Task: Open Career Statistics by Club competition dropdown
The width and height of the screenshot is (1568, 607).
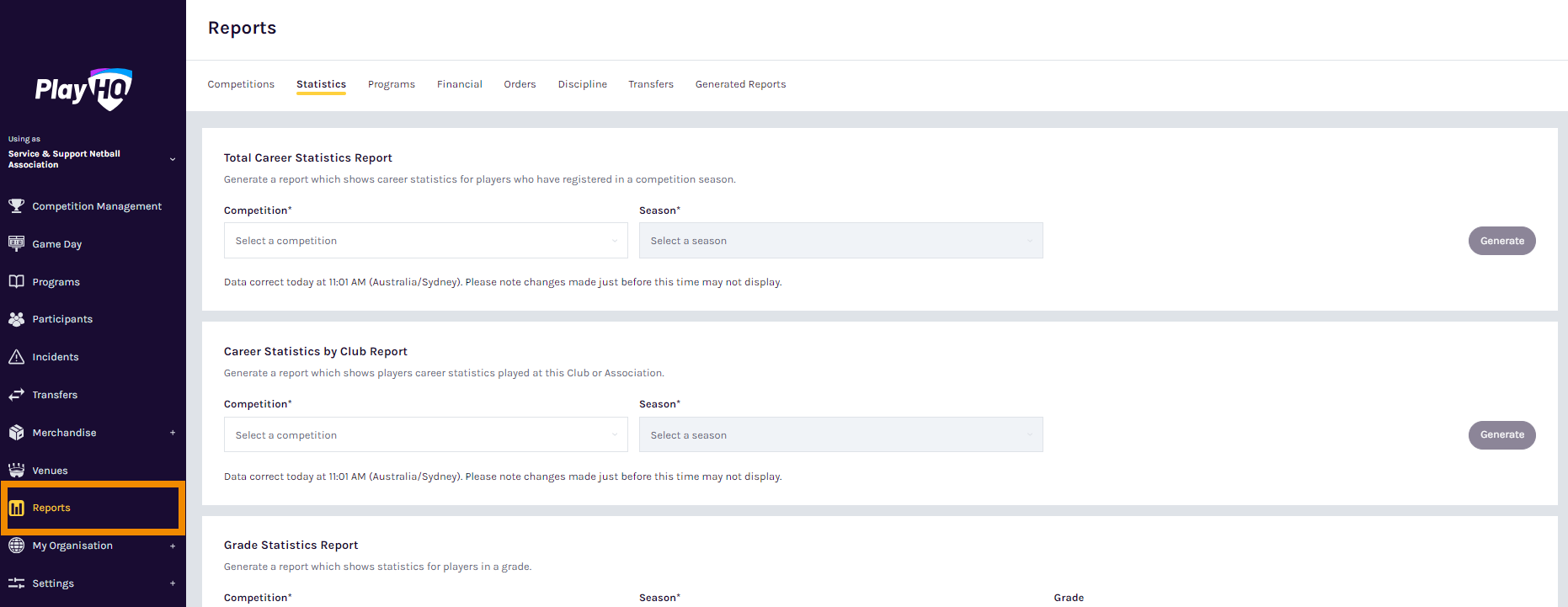Action: click(426, 434)
